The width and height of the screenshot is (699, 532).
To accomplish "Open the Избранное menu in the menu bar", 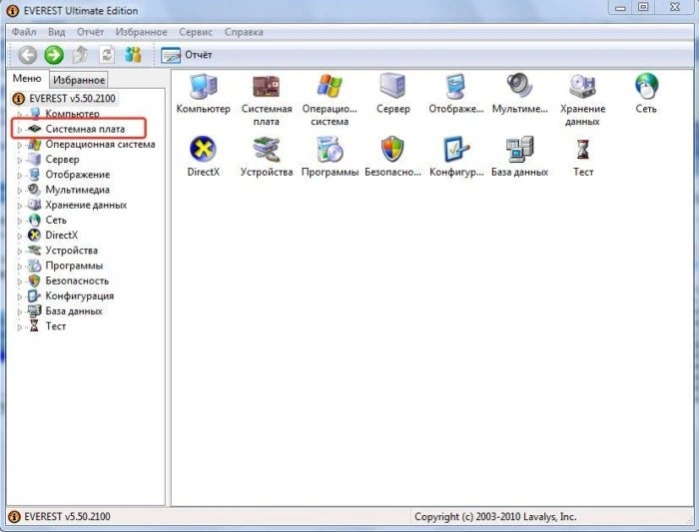I will click(x=141, y=32).
